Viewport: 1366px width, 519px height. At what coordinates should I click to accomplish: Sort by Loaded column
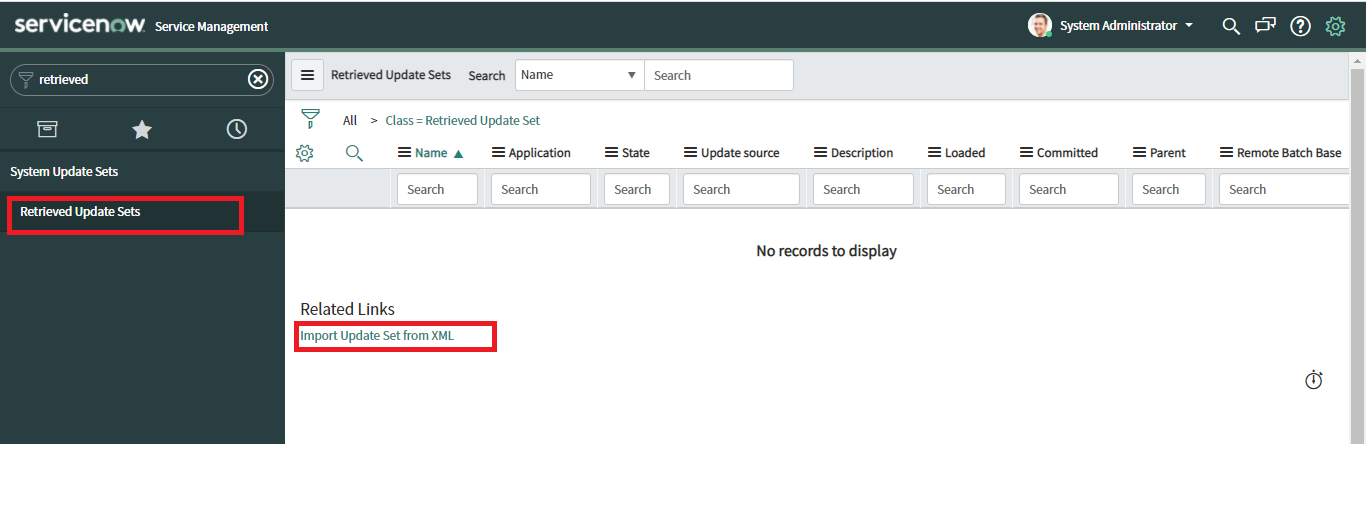[965, 153]
